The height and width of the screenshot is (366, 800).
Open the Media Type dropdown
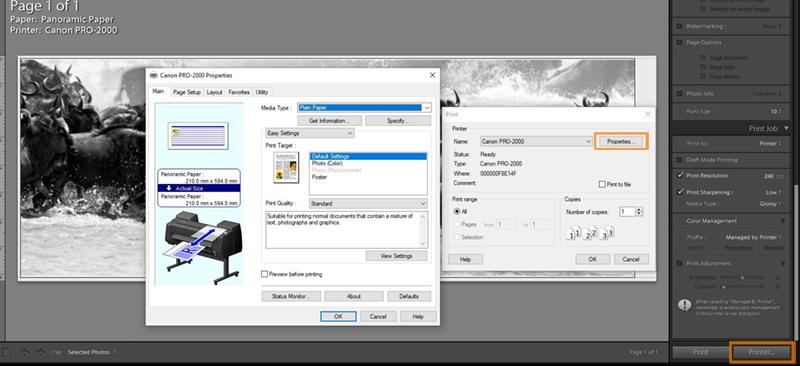[x=364, y=108]
